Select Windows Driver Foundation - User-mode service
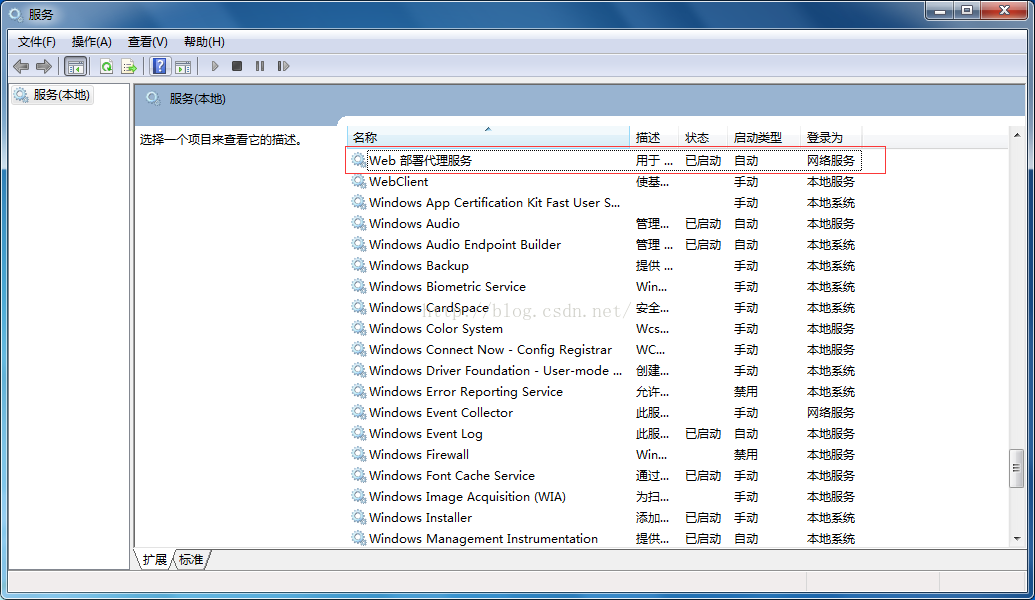This screenshot has width=1035, height=600. coord(496,370)
